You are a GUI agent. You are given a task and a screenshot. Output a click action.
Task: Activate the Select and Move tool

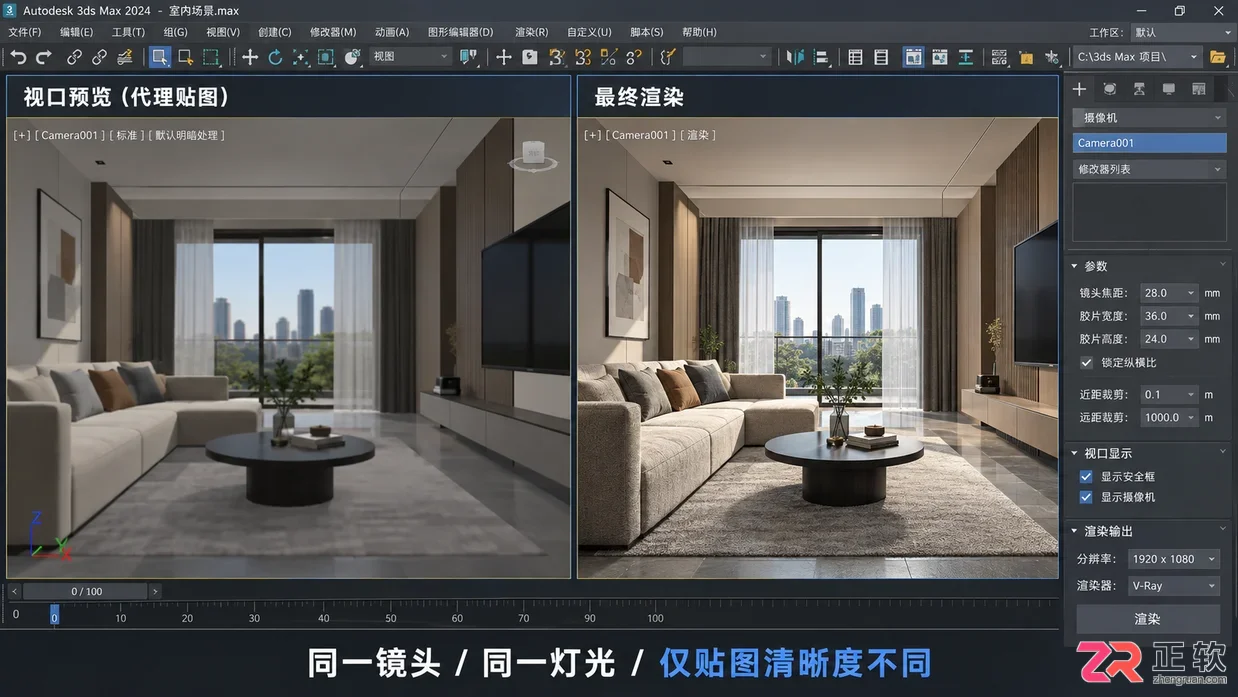[x=250, y=57]
